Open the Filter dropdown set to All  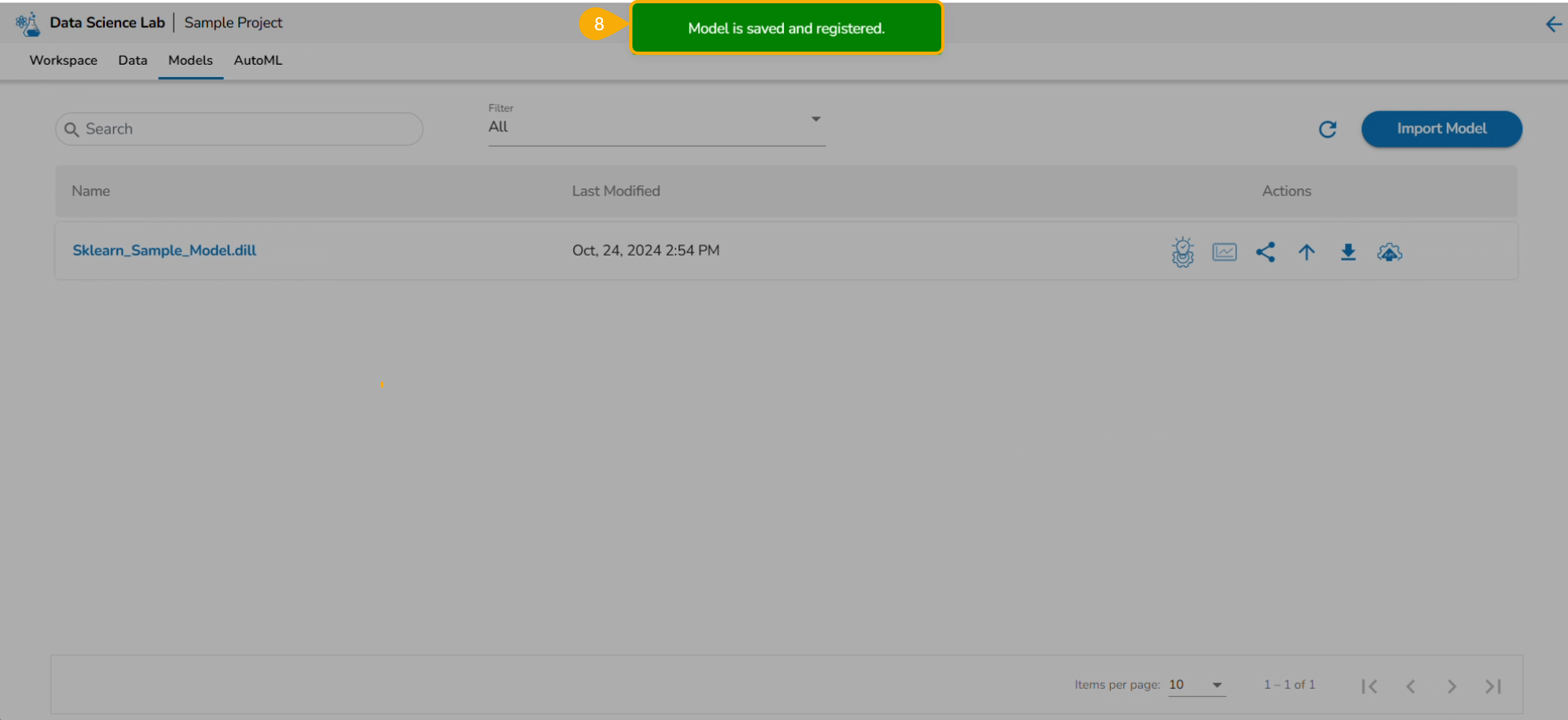(x=655, y=127)
